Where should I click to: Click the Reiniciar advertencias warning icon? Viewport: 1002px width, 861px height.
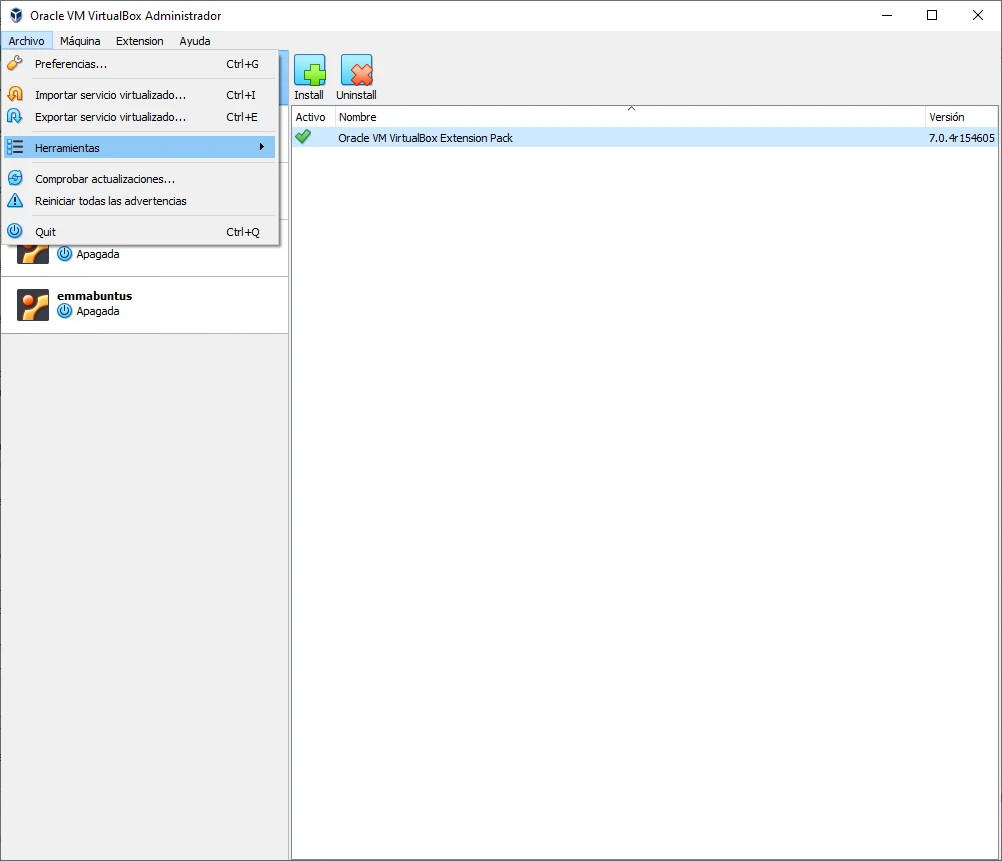click(x=15, y=201)
